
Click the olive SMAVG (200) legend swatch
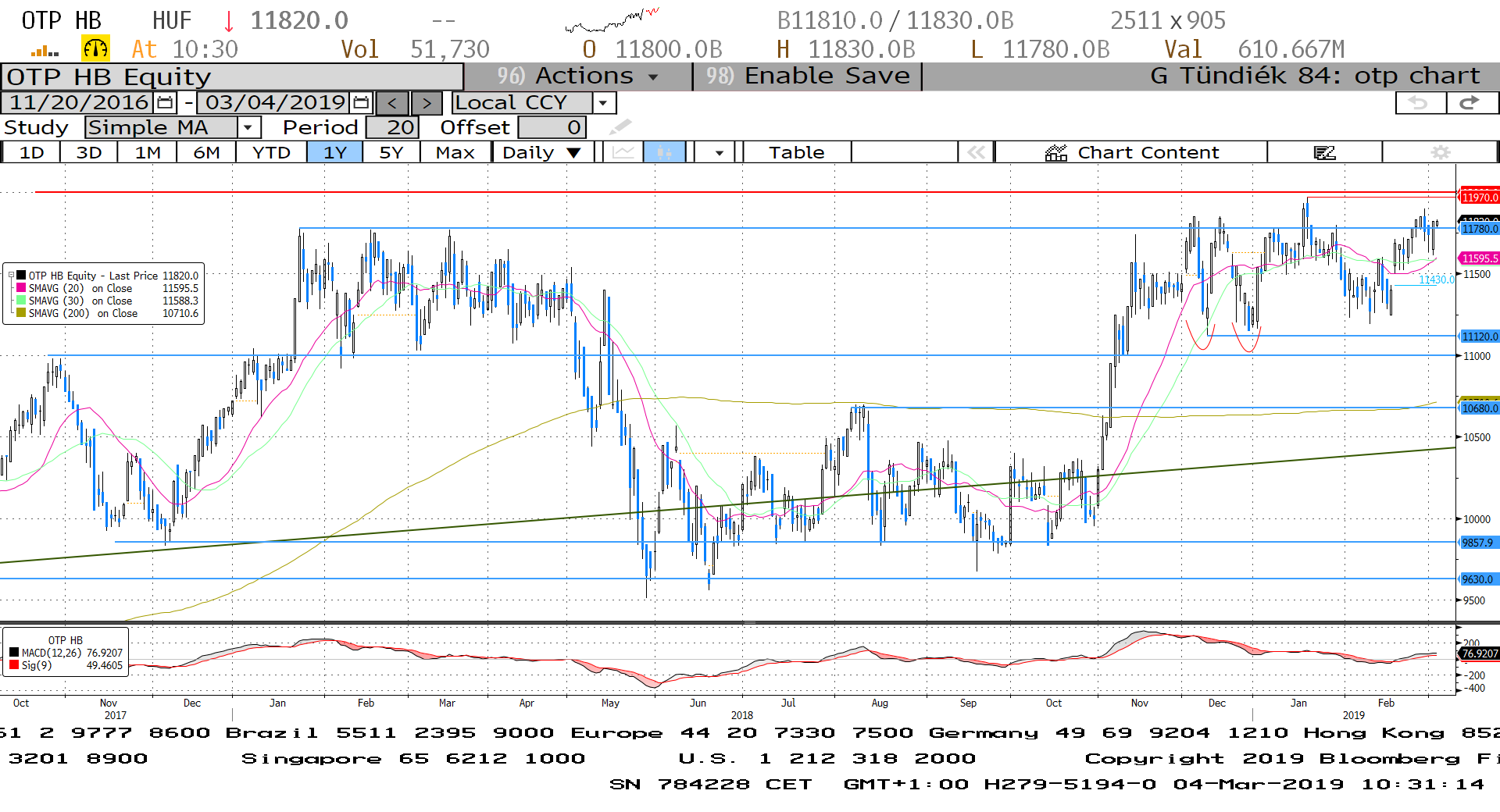[21, 313]
